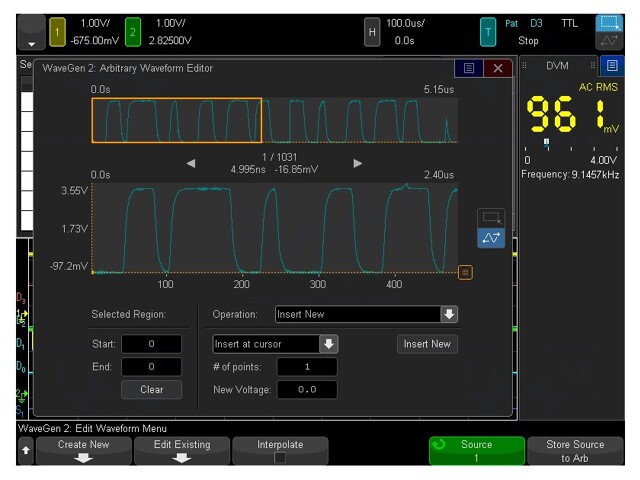Open the DVM sidebar panel menu icon
Image resolution: width=640 pixels, height=480 pixels.
point(612,66)
